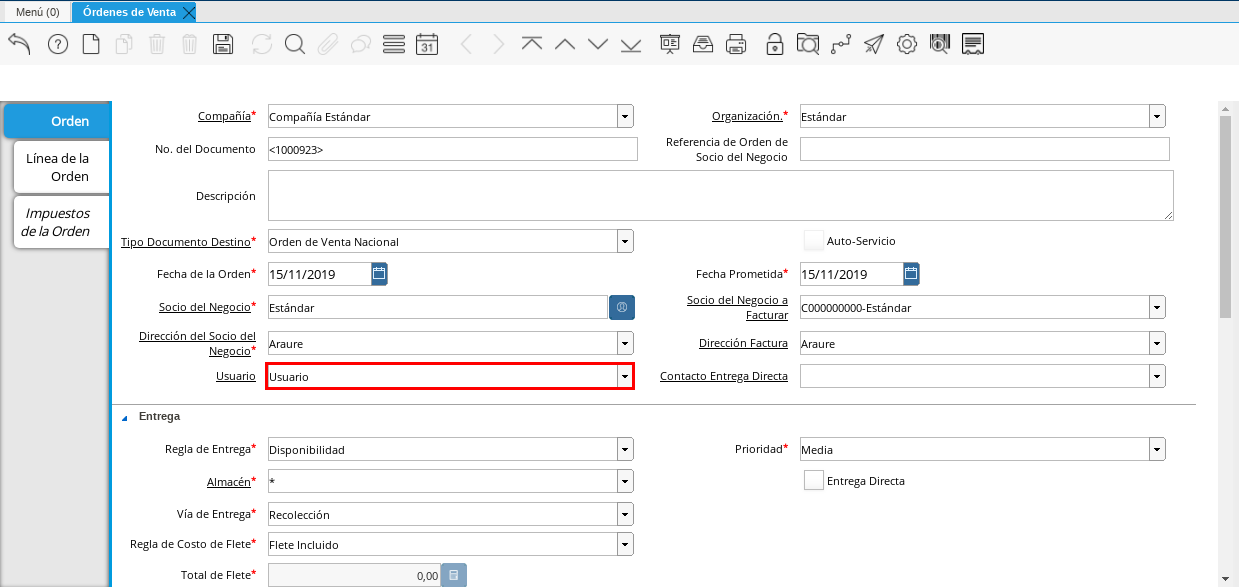Click the Socio del Negocio lookup button
The width and height of the screenshot is (1239, 587).
click(x=621, y=308)
